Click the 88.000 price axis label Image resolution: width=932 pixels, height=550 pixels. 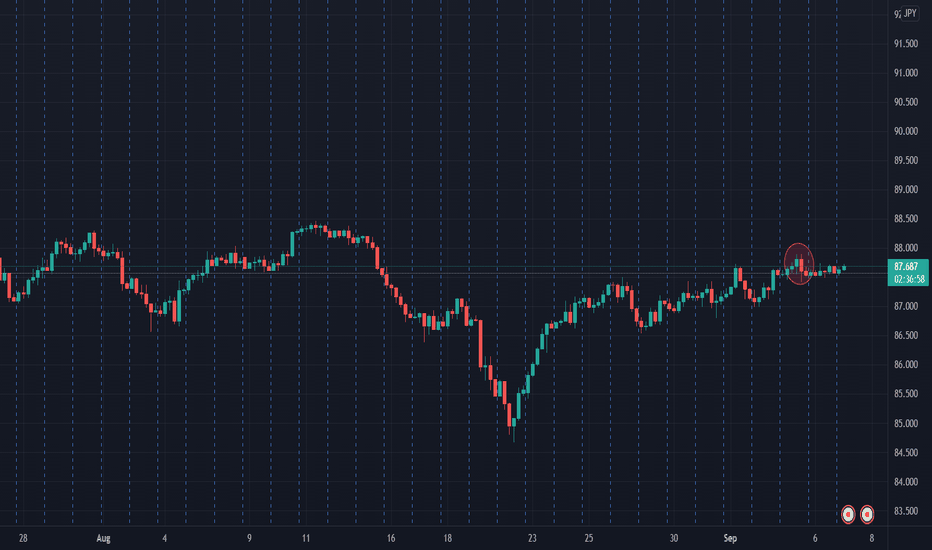click(906, 248)
